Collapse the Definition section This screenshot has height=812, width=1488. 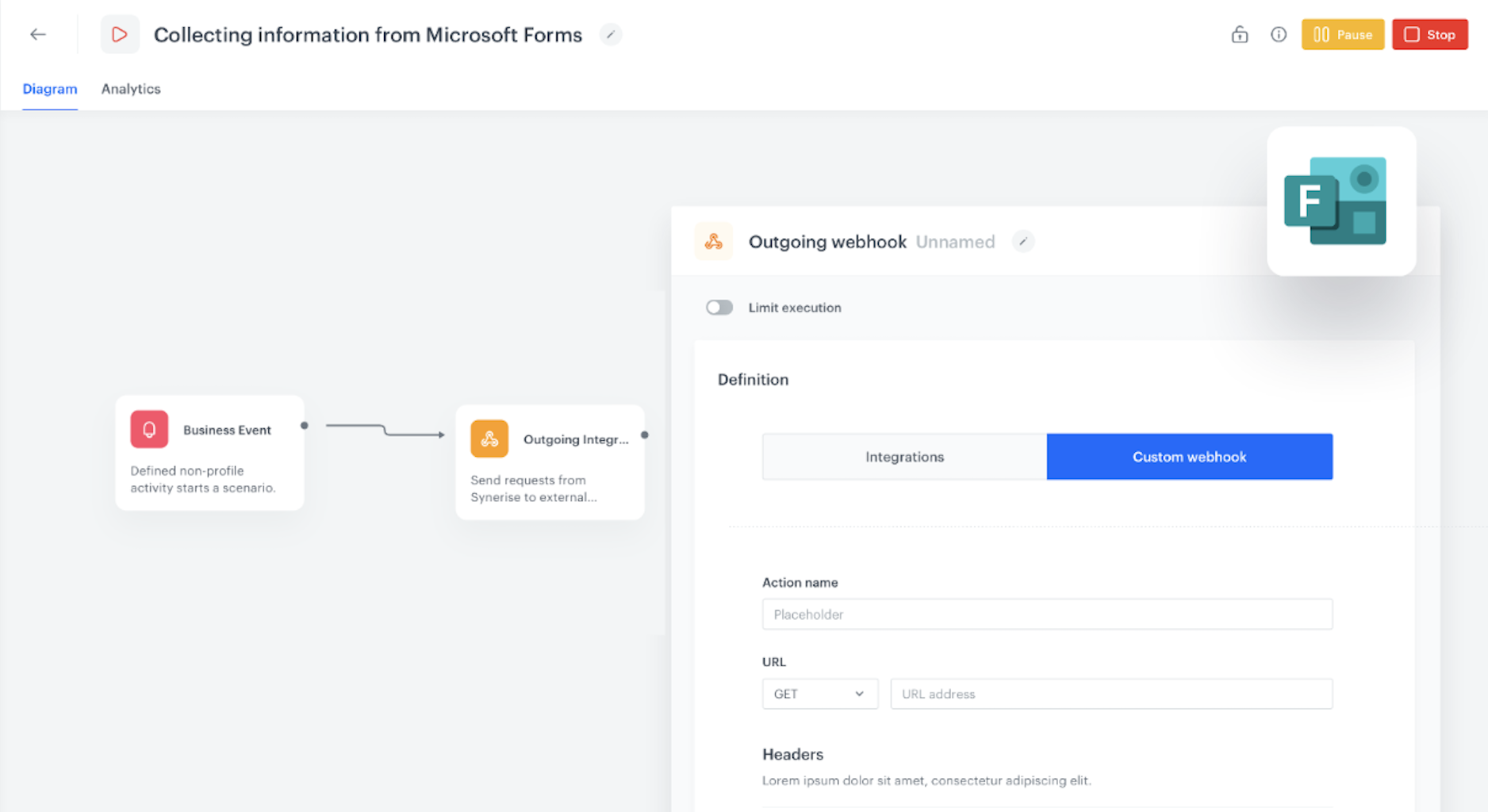[x=753, y=379]
